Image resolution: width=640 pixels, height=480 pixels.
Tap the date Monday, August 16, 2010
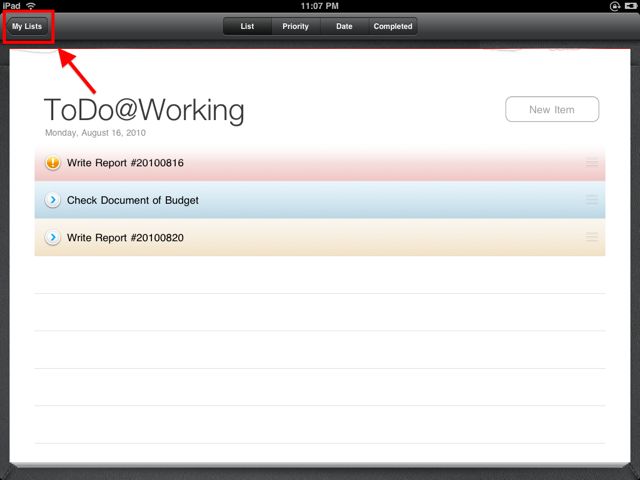95,133
